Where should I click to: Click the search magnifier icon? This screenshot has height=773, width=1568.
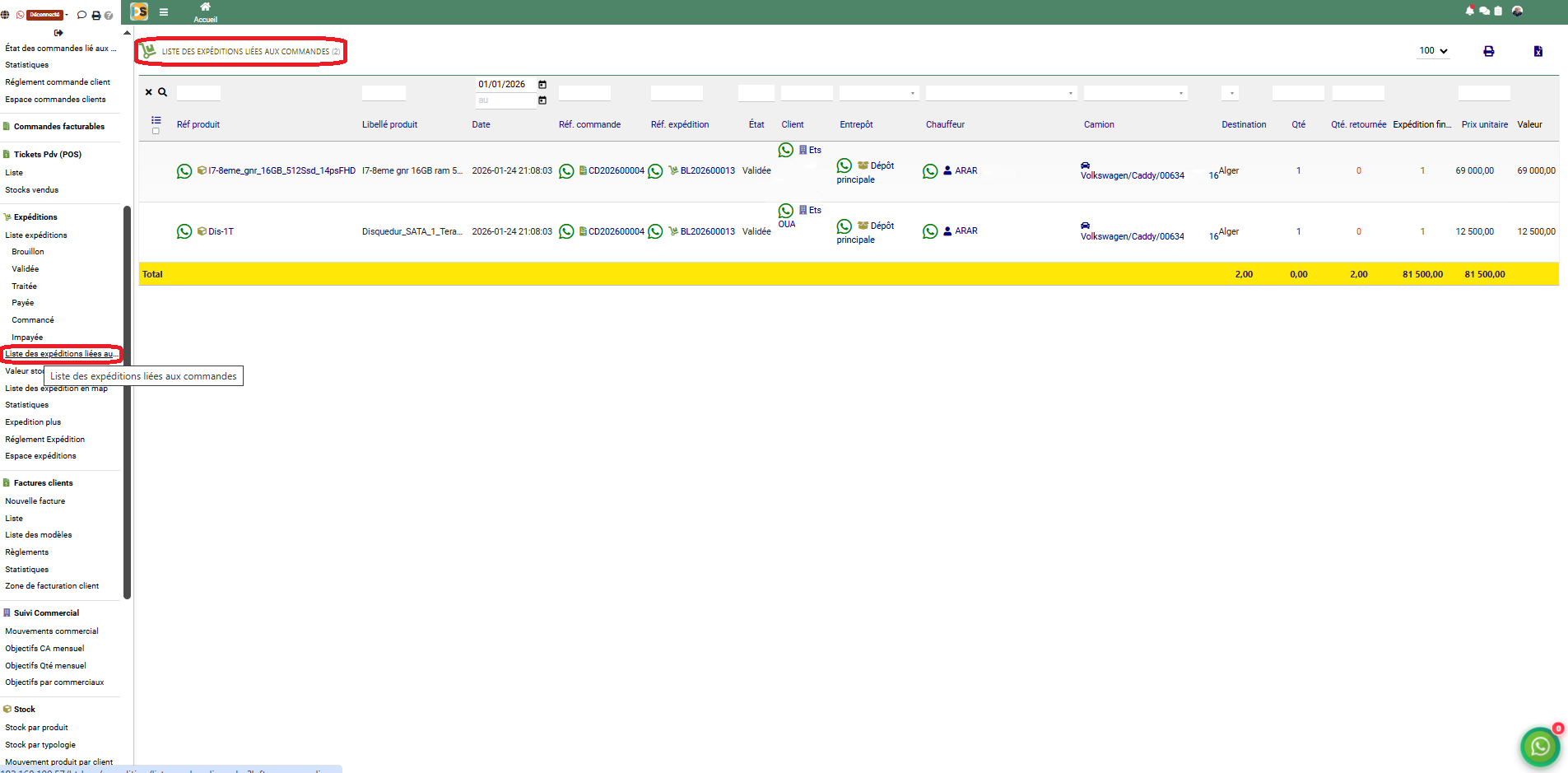click(x=163, y=92)
